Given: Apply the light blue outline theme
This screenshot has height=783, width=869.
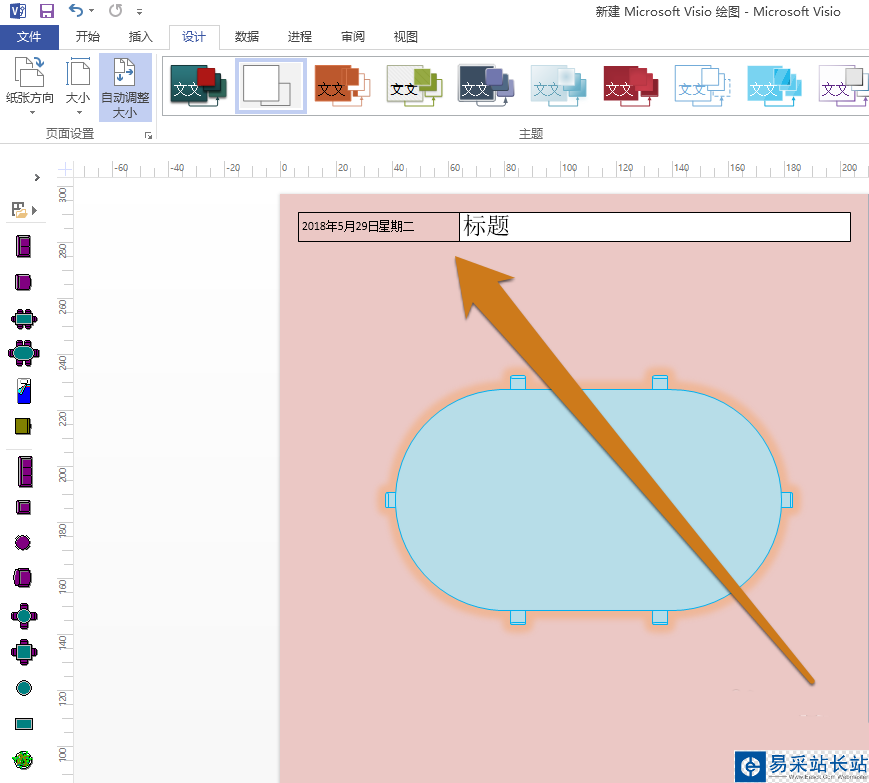Looking at the screenshot, I should tap(703, 86).
